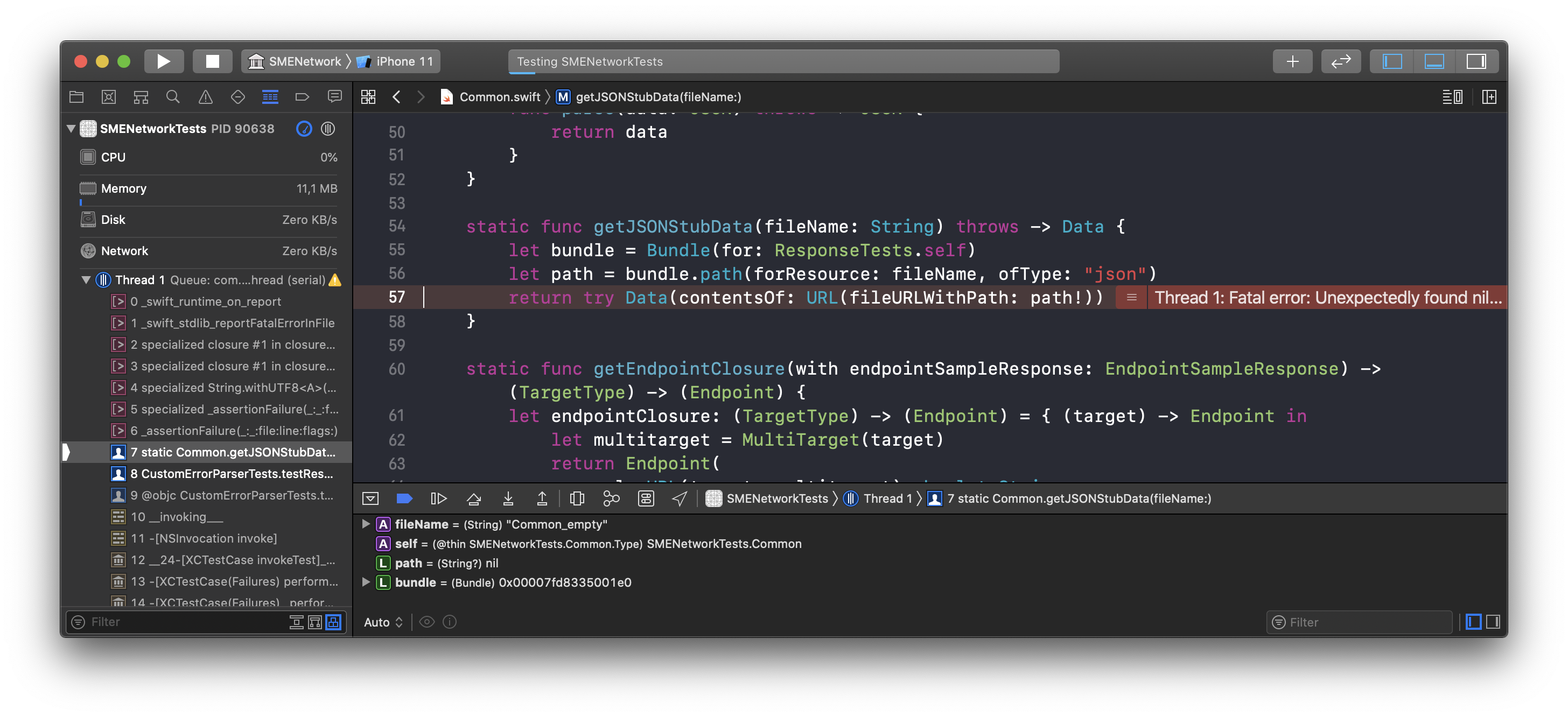
Task: Show the Test navigator tab
Action: pos(238,97)
